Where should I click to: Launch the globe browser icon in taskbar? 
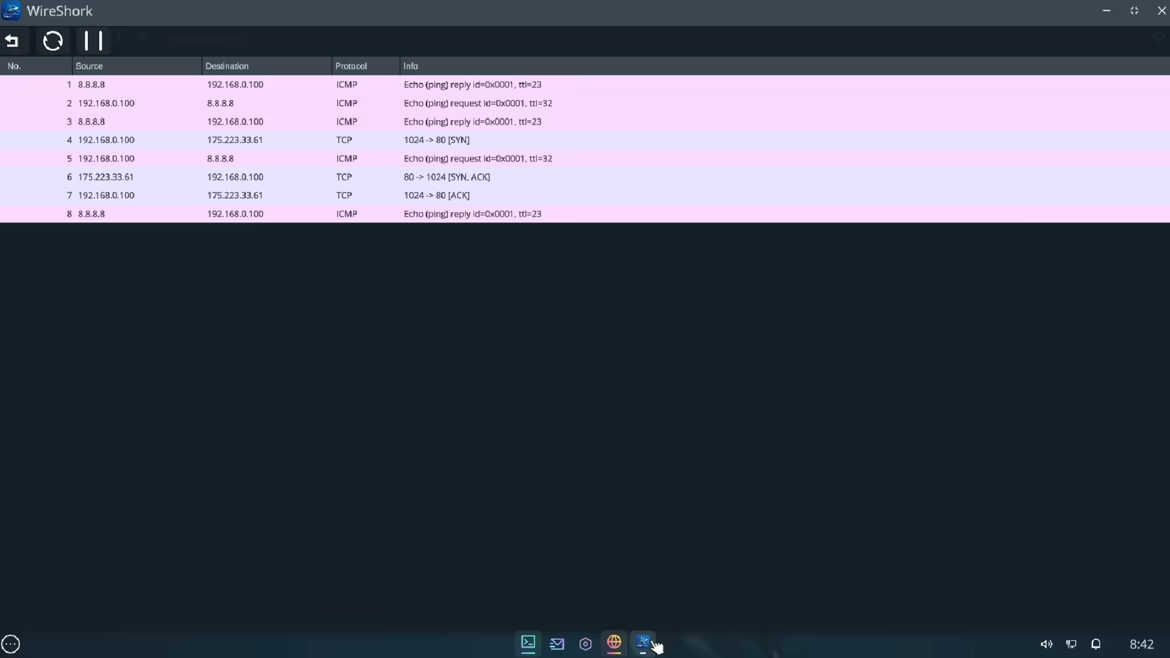(614, 642)
